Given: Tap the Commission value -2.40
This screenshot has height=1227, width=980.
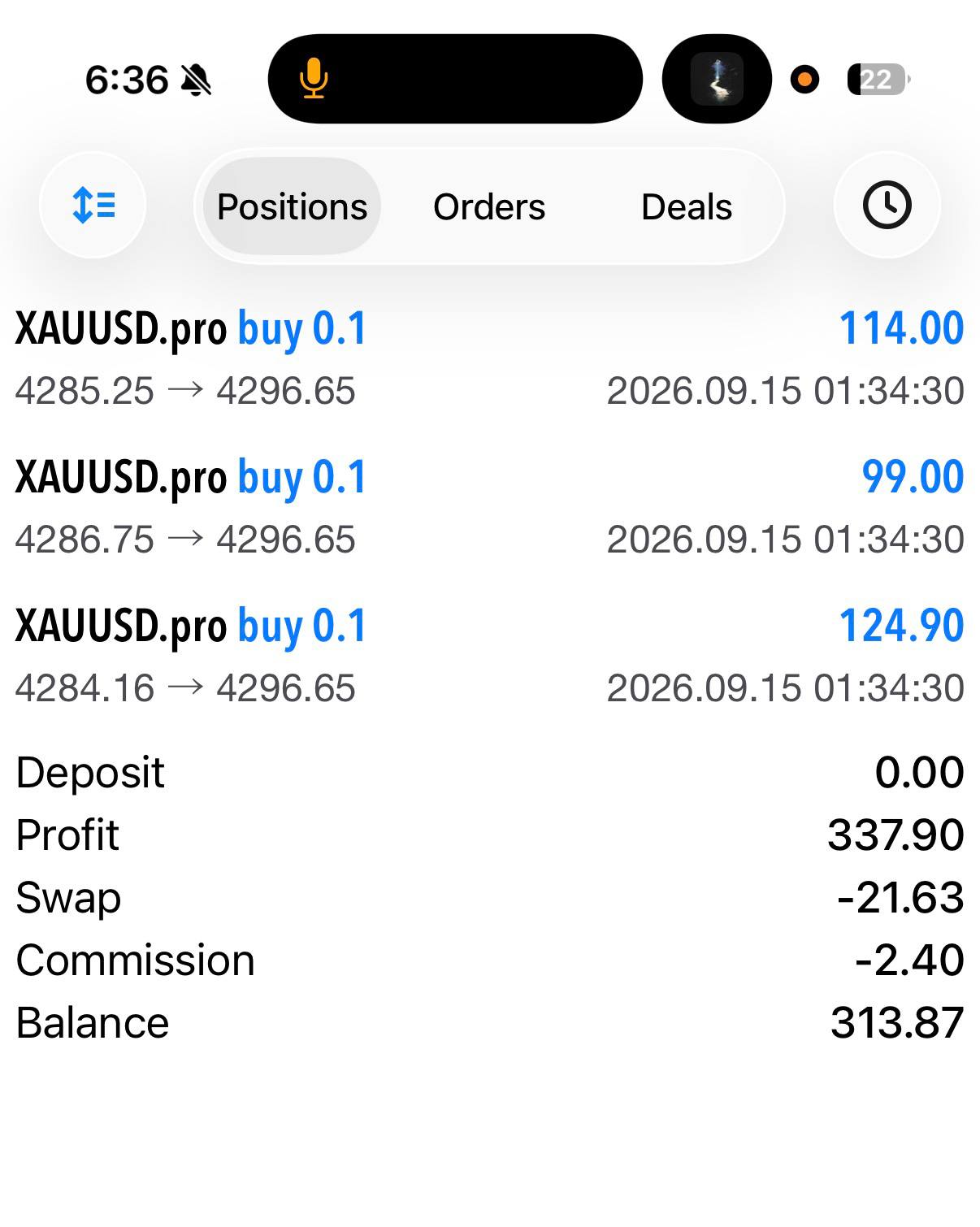Looking at the screenshot, I should (x=910, y=960).
